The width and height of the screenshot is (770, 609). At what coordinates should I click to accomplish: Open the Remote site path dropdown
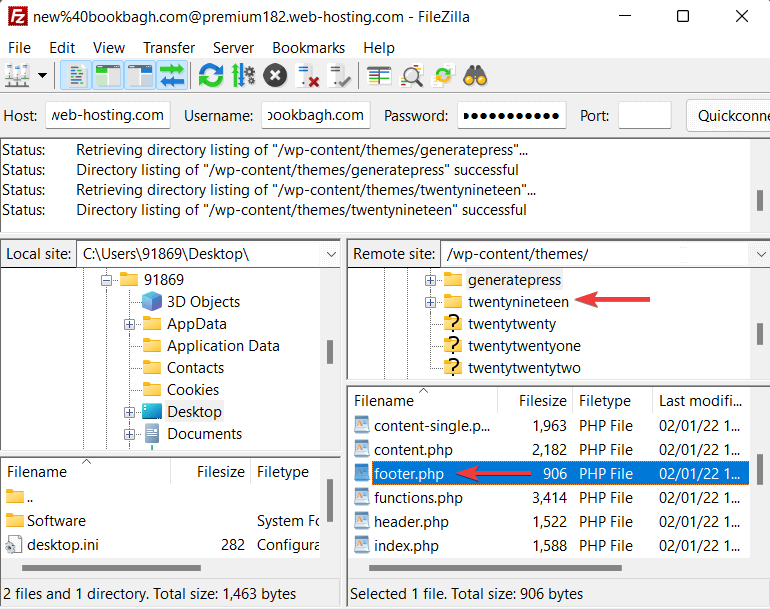(761, 254)
